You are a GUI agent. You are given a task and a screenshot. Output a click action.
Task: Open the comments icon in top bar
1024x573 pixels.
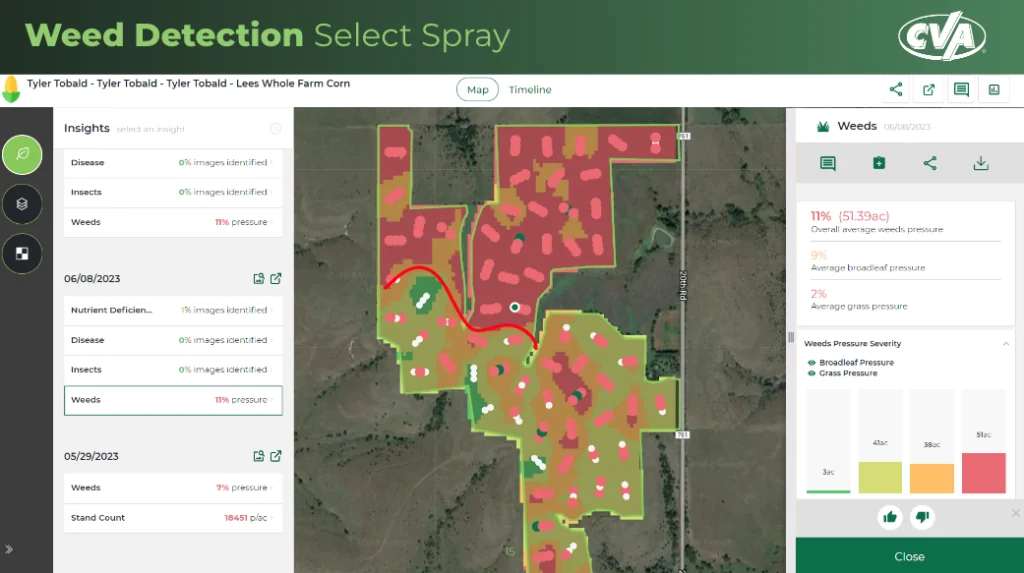point(961,90)
